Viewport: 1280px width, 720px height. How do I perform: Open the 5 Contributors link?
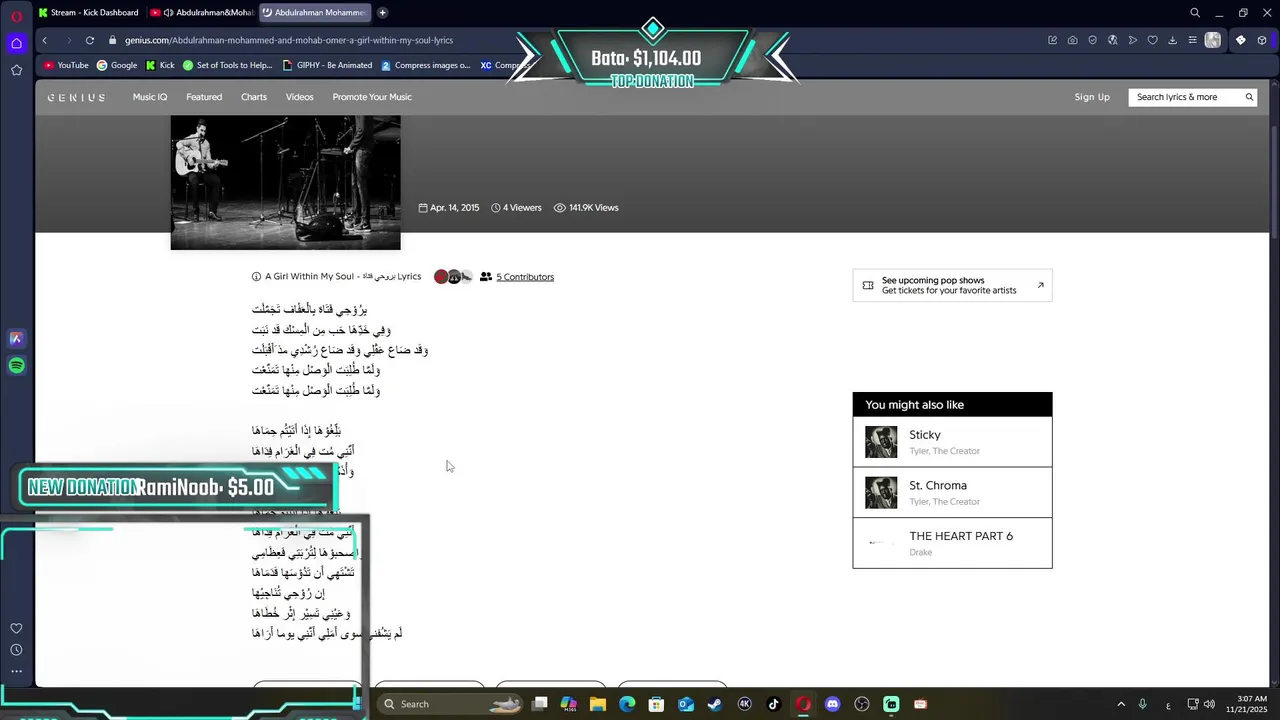point(525,277)
